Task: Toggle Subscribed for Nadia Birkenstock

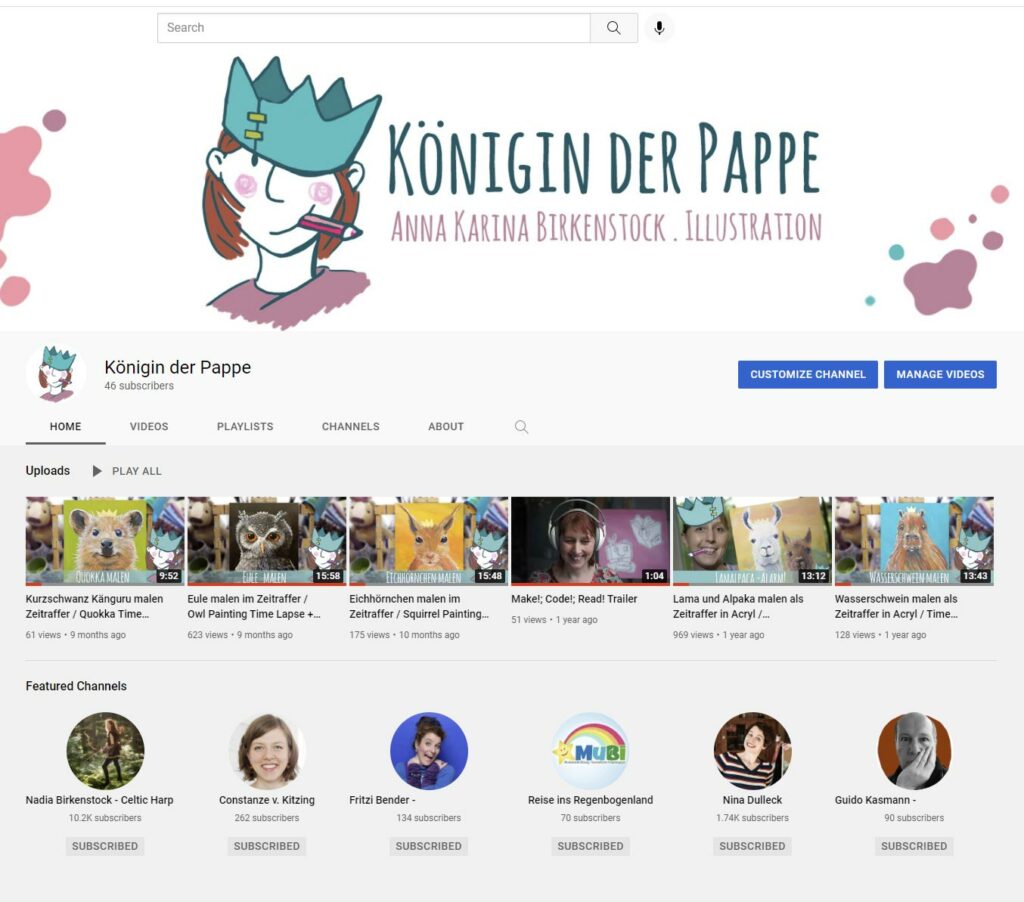Action: [105, 846]
